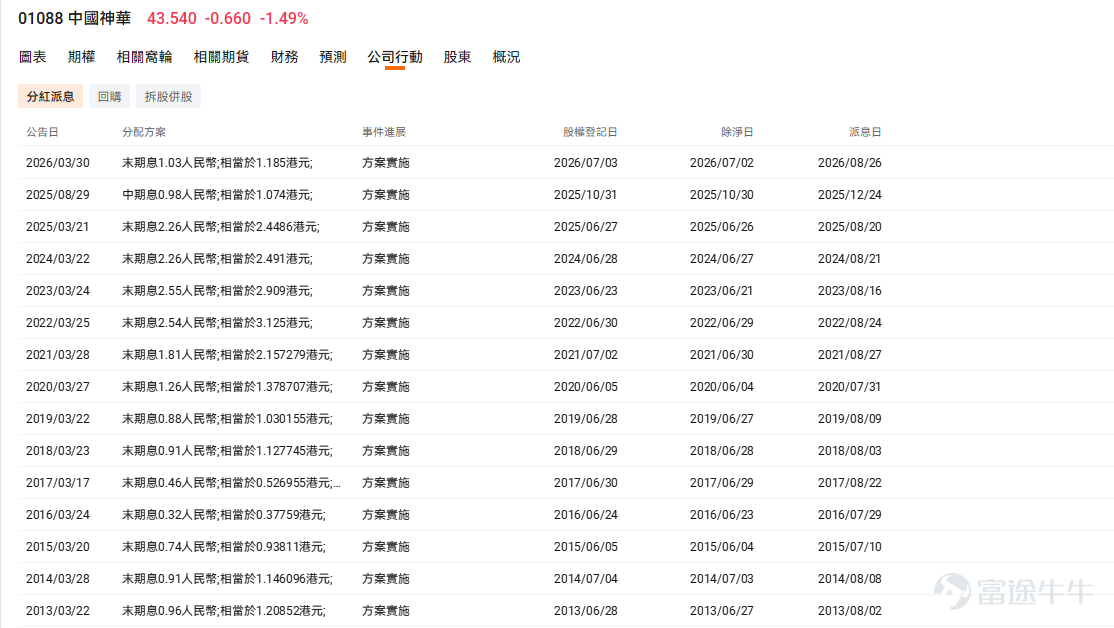The image size is (1114, 628).
Task: Click payout date 2026/08/26
Action: (850, 163)
